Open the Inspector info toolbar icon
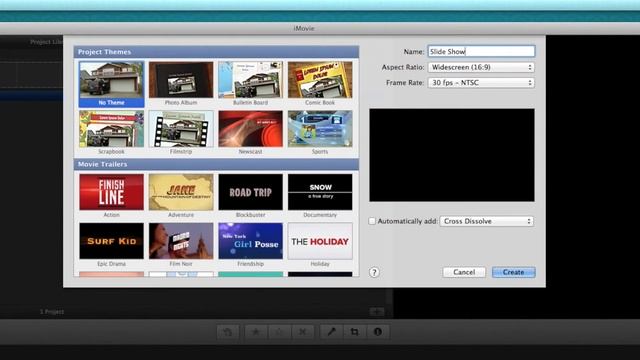640x360 pixels. (378, 332)
